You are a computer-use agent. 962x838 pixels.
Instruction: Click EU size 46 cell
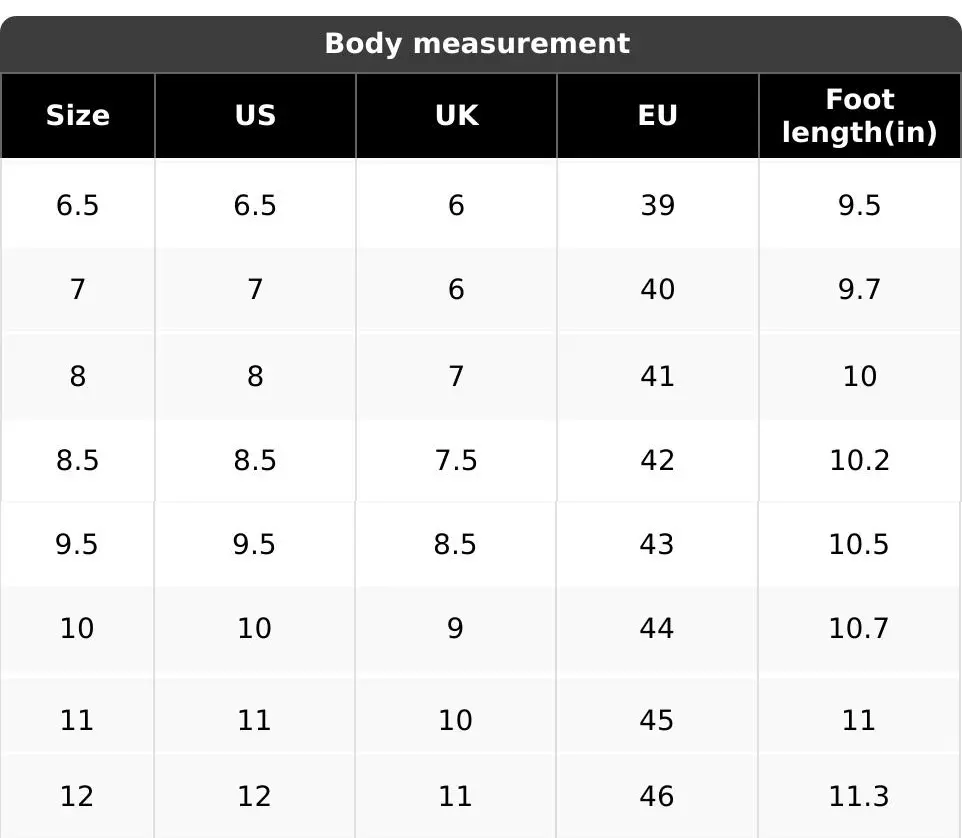point(657,797)
